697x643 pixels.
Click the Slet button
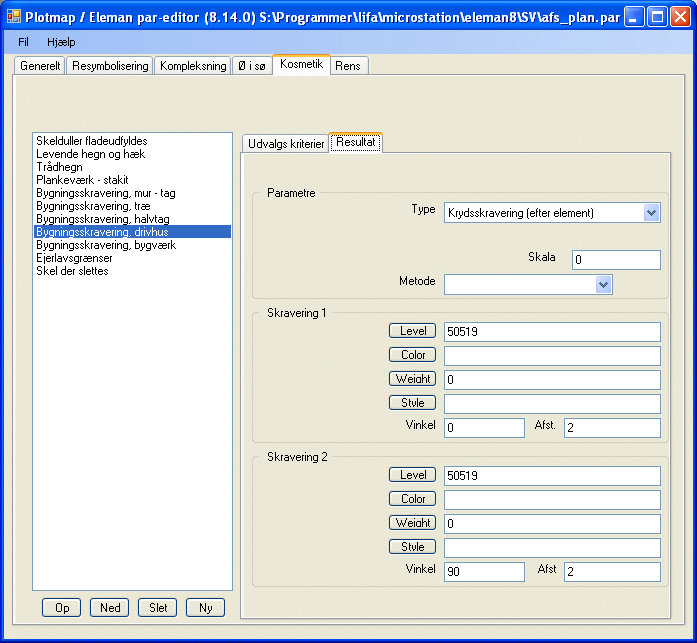(158, 607)
